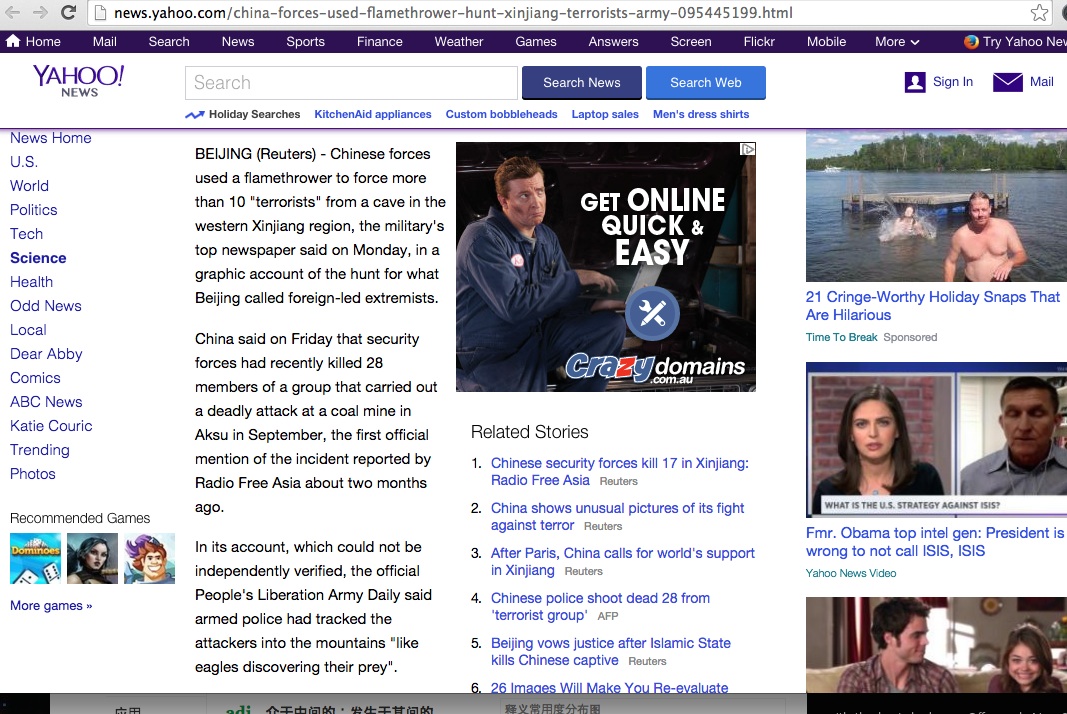This screenshot has height=714, width=1067.
Task: Open the Dominoes game icon
Action: click(35, 559)
